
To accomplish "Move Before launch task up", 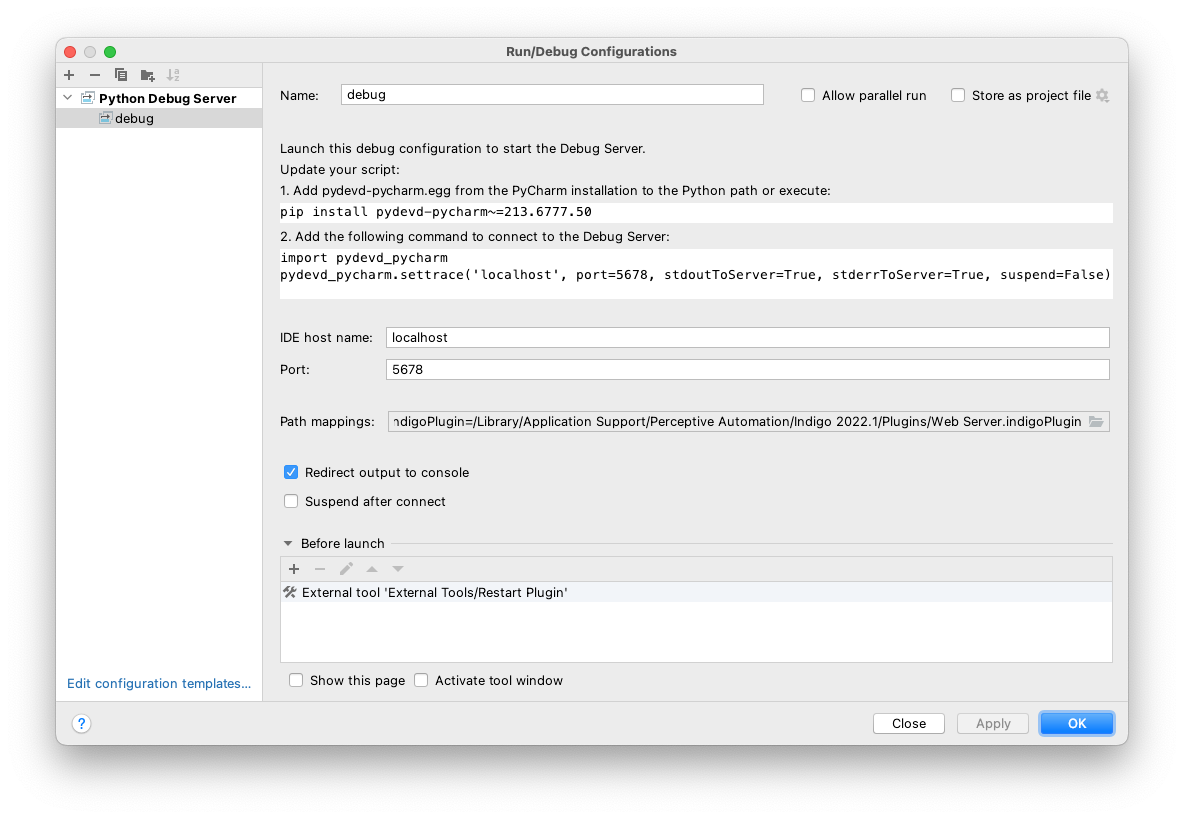I will point(372,568).
